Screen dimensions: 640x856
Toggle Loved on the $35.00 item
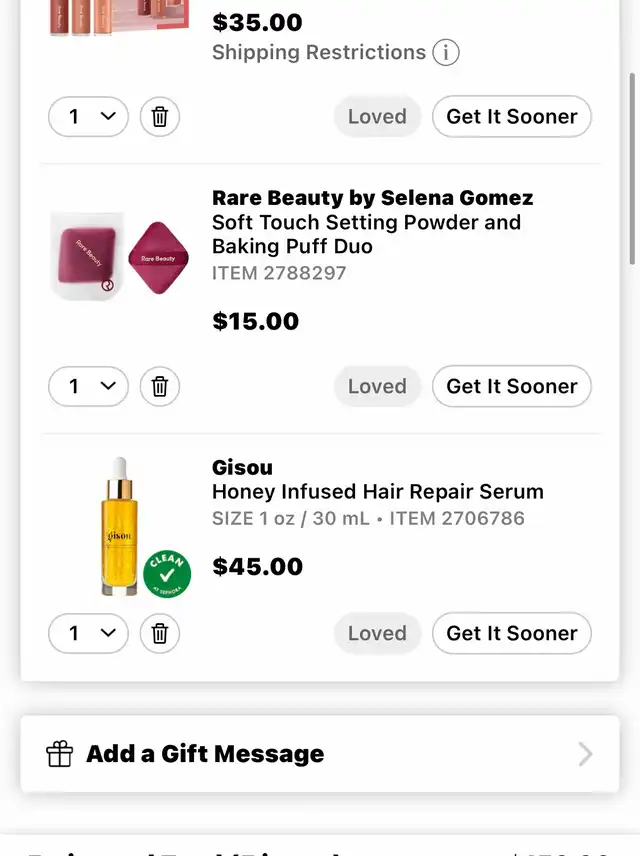pyautogui.click(x=377, y=116)
